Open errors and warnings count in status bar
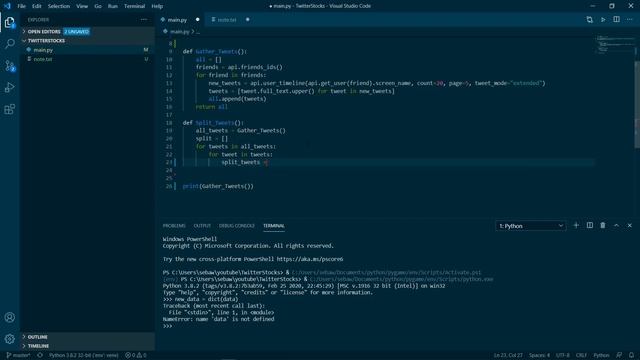Viewport: 640px width, 360px height. (136, 355)
